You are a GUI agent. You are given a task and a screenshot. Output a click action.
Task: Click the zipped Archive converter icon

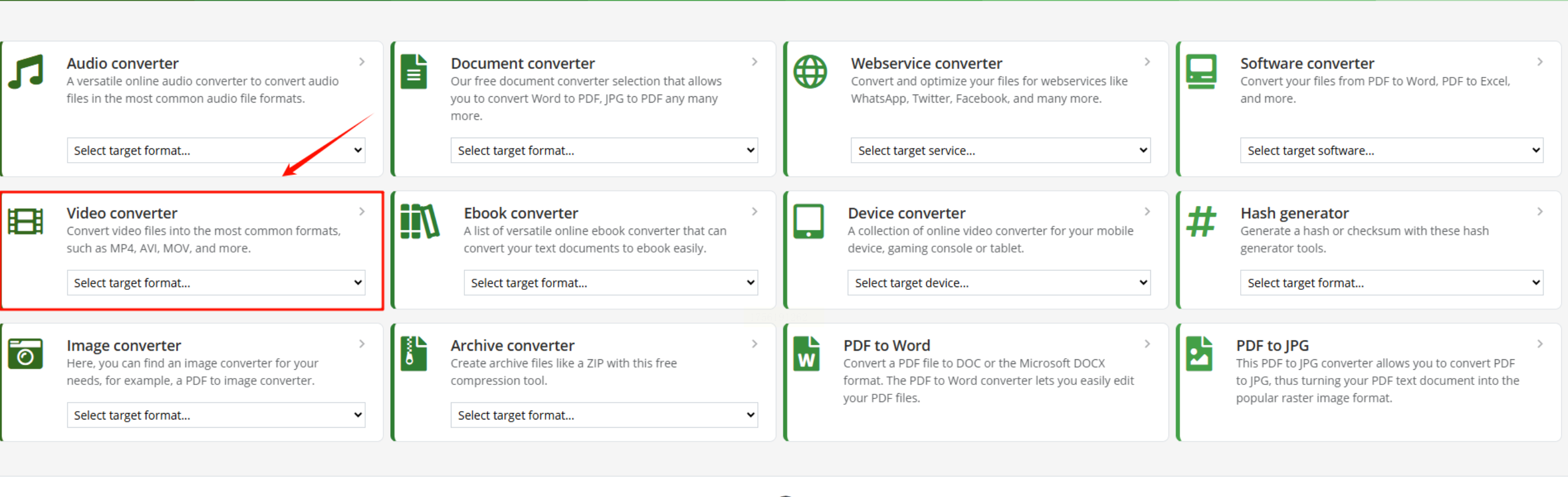pyautogui.click(x=414, y=353)
